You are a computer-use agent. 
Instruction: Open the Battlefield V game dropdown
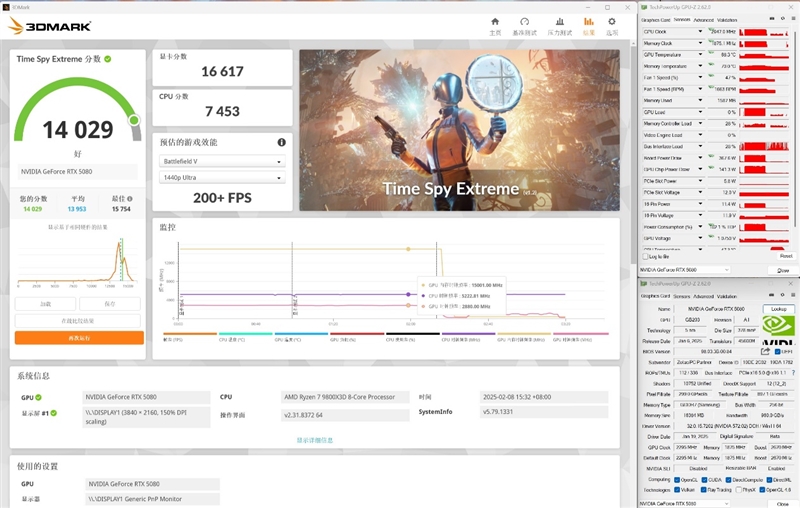click(x=222, y=161)
